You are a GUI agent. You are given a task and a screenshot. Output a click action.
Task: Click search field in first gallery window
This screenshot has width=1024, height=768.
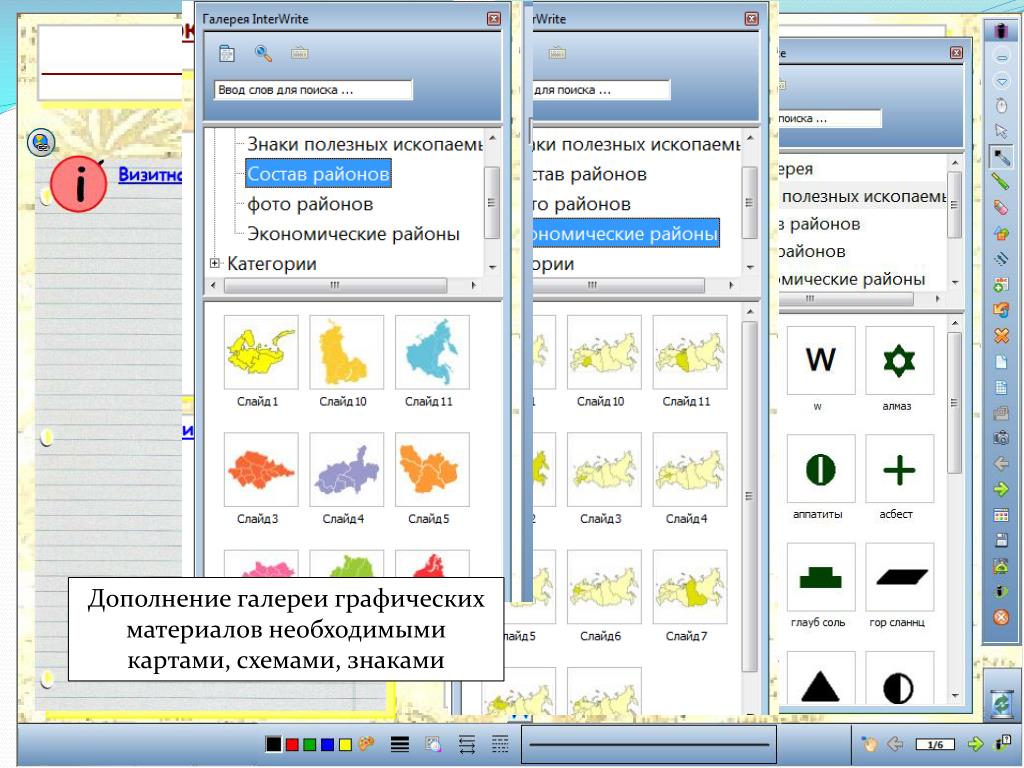[x=313, y=90]
